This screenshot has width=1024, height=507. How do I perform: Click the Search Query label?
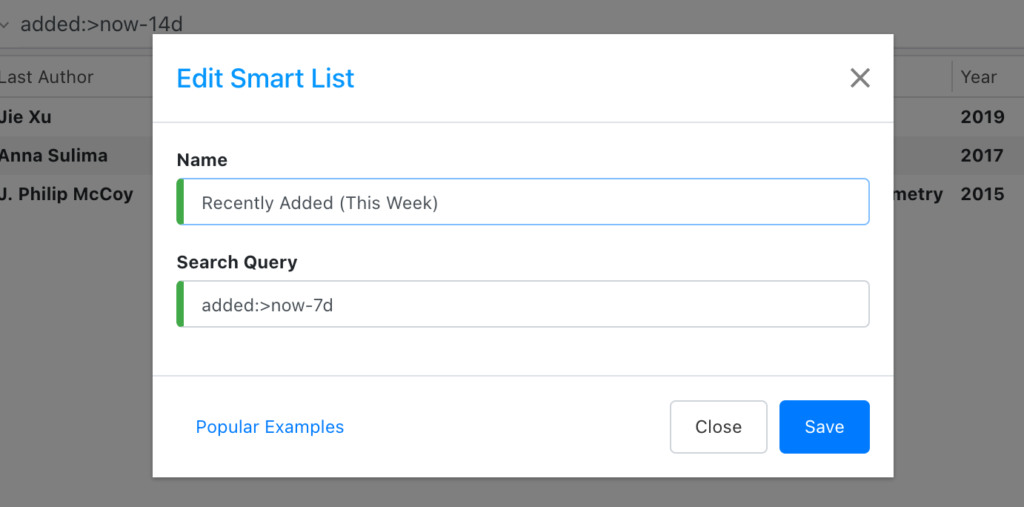tap(237, 262)
